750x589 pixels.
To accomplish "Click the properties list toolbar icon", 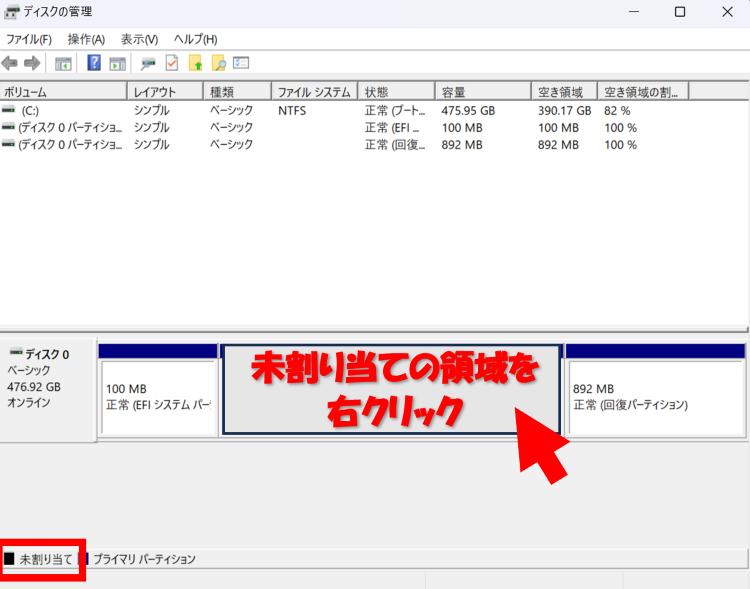I will (241, 63).
